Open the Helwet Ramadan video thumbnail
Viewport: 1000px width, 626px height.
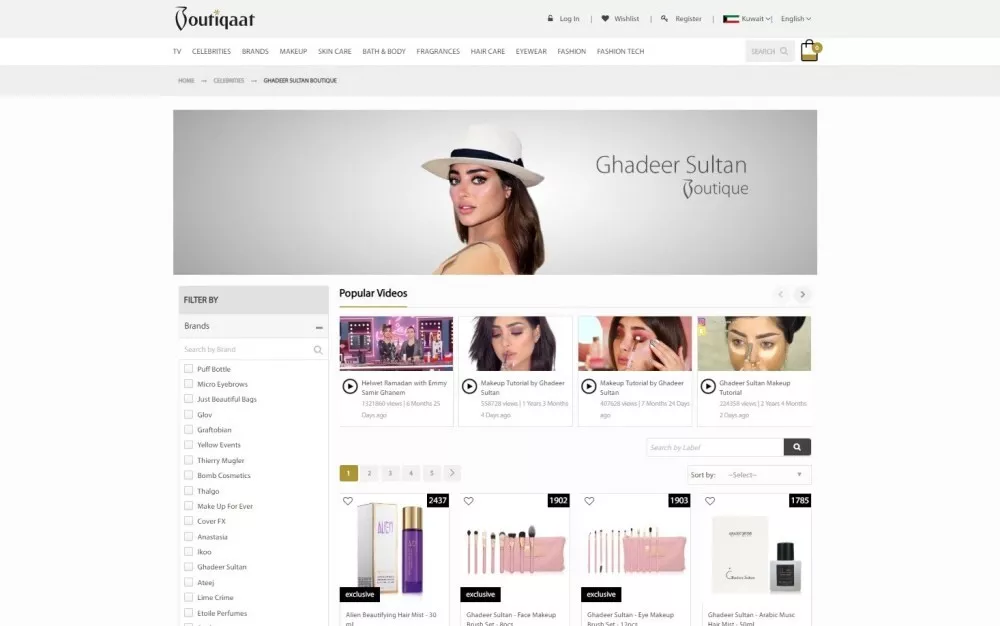tap(396, 343)
